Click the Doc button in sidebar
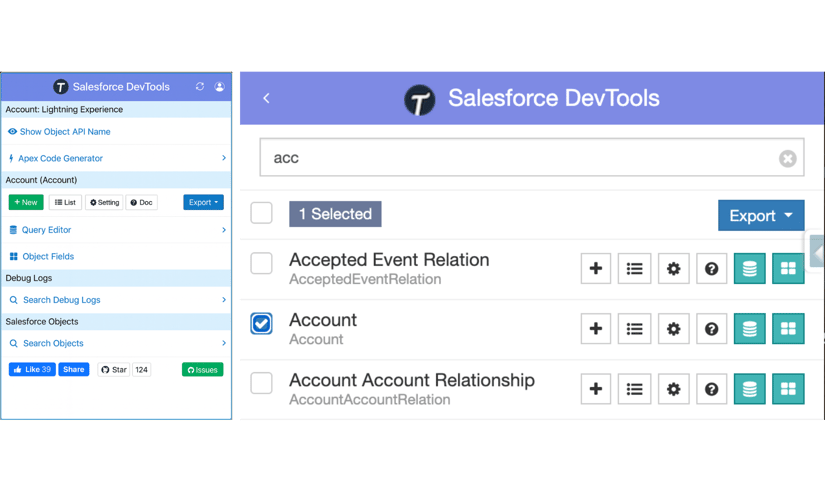Viewport: 825px width, 492px height. (142, 202)
